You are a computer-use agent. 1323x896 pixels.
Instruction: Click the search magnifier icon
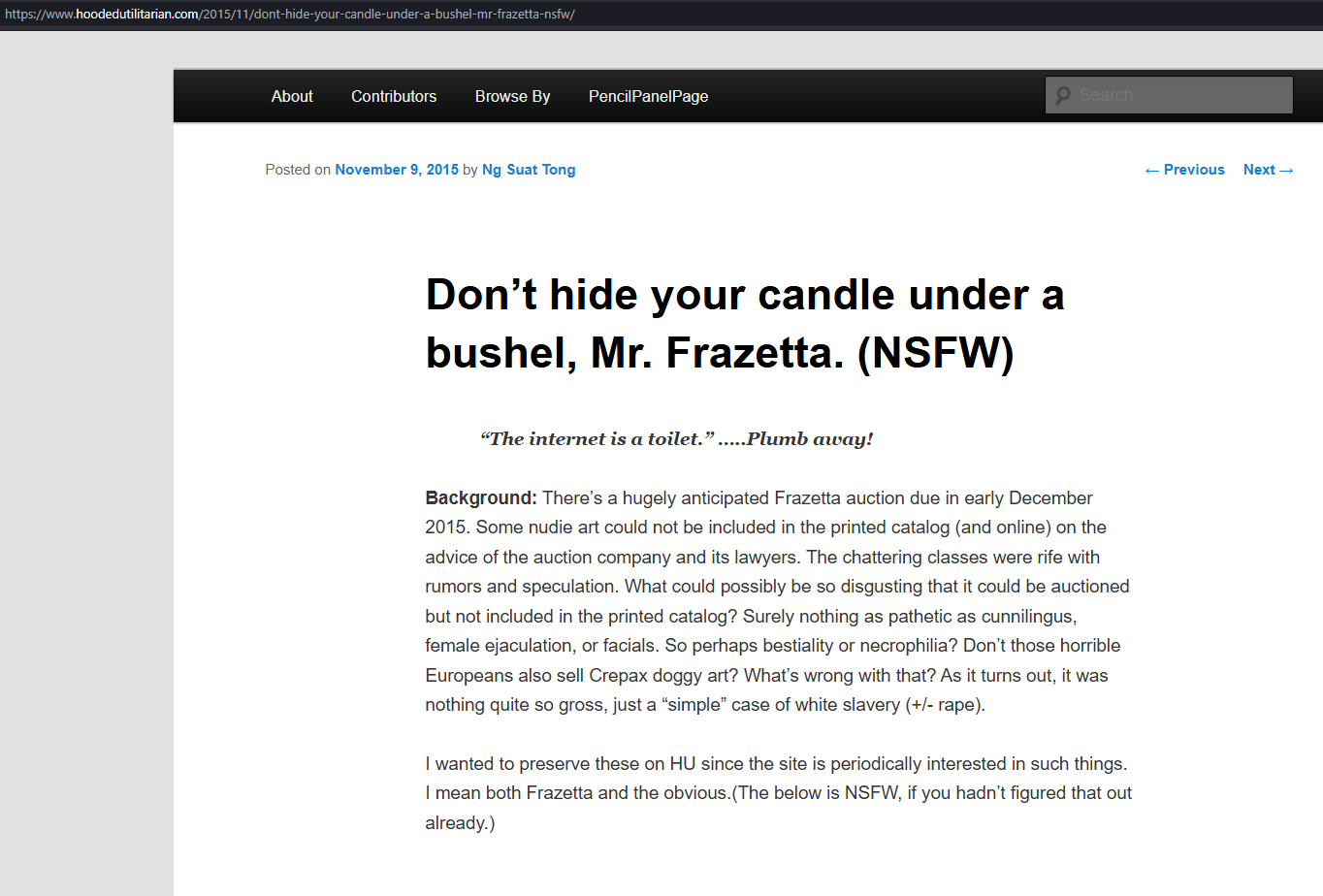tap(1063, 95)
